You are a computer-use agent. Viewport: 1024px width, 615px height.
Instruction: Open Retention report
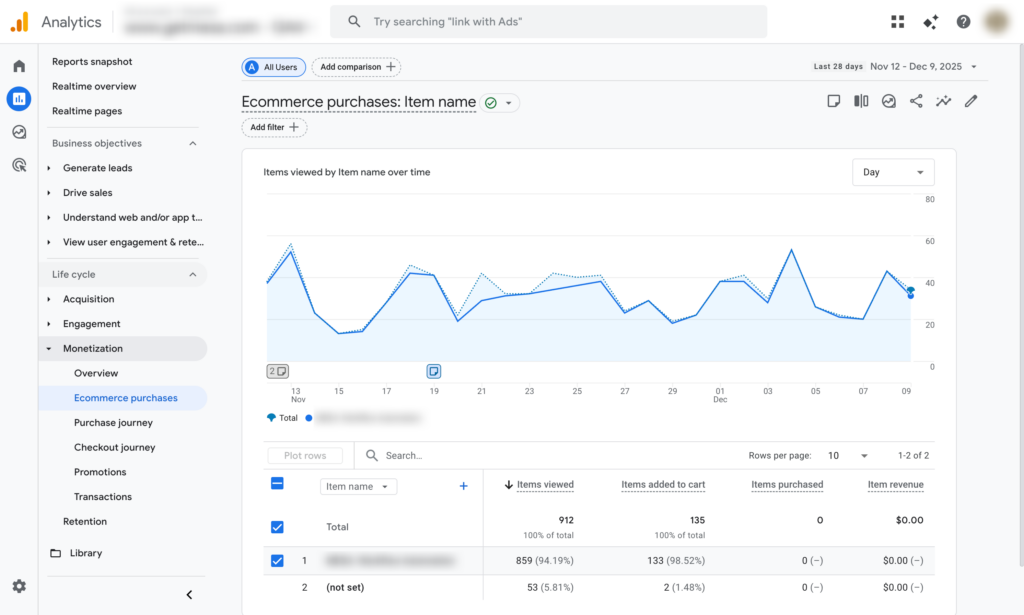[x=85, y=522]
